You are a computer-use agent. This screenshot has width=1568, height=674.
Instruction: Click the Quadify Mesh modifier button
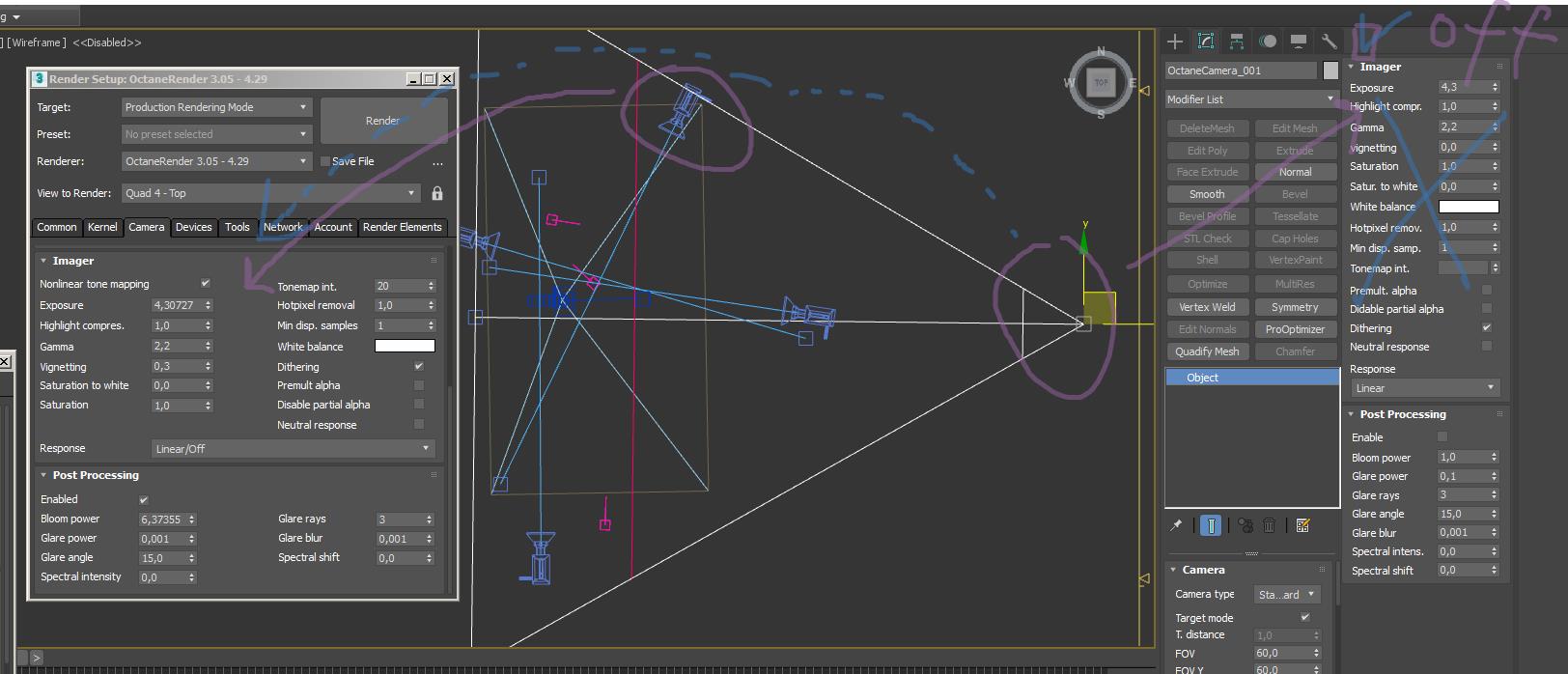click(x=1207, y=351)
